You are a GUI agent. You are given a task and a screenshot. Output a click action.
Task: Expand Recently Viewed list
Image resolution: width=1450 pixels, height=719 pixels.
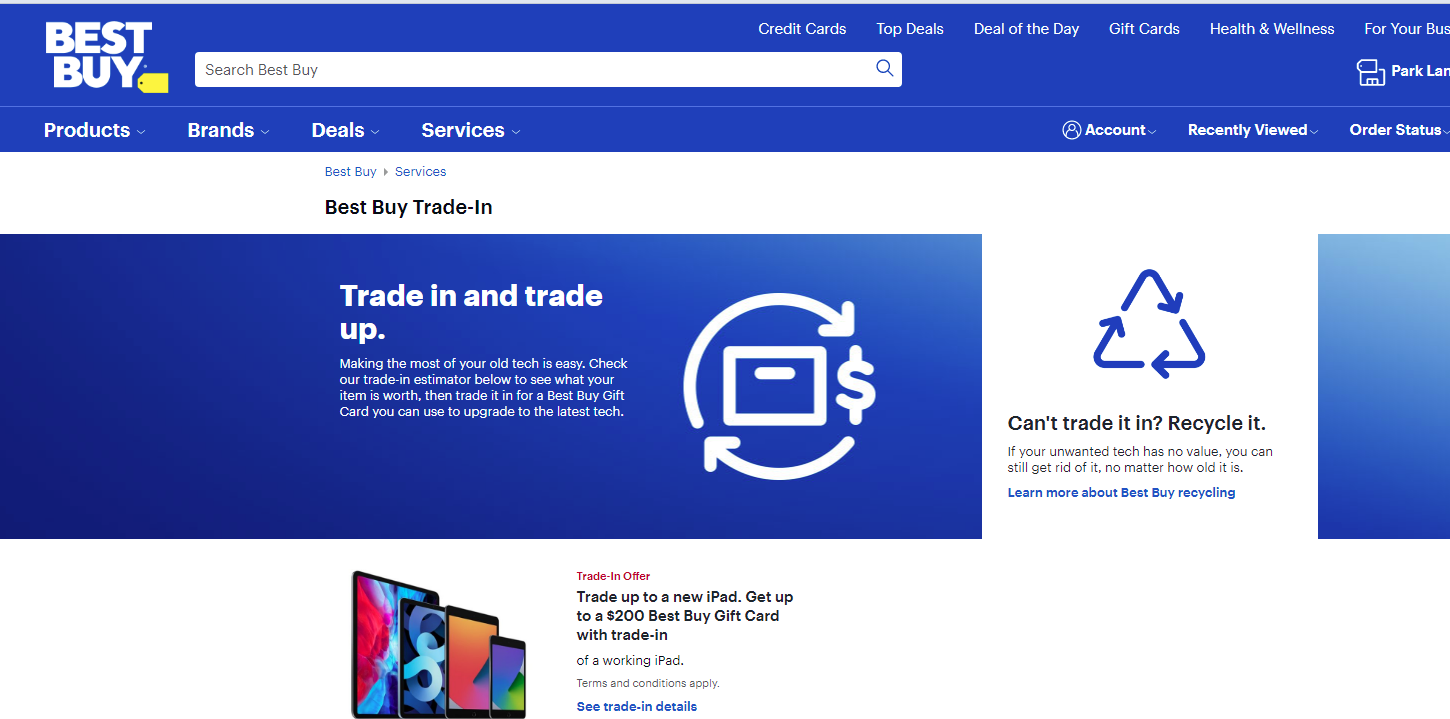[x=1253, y=130]
